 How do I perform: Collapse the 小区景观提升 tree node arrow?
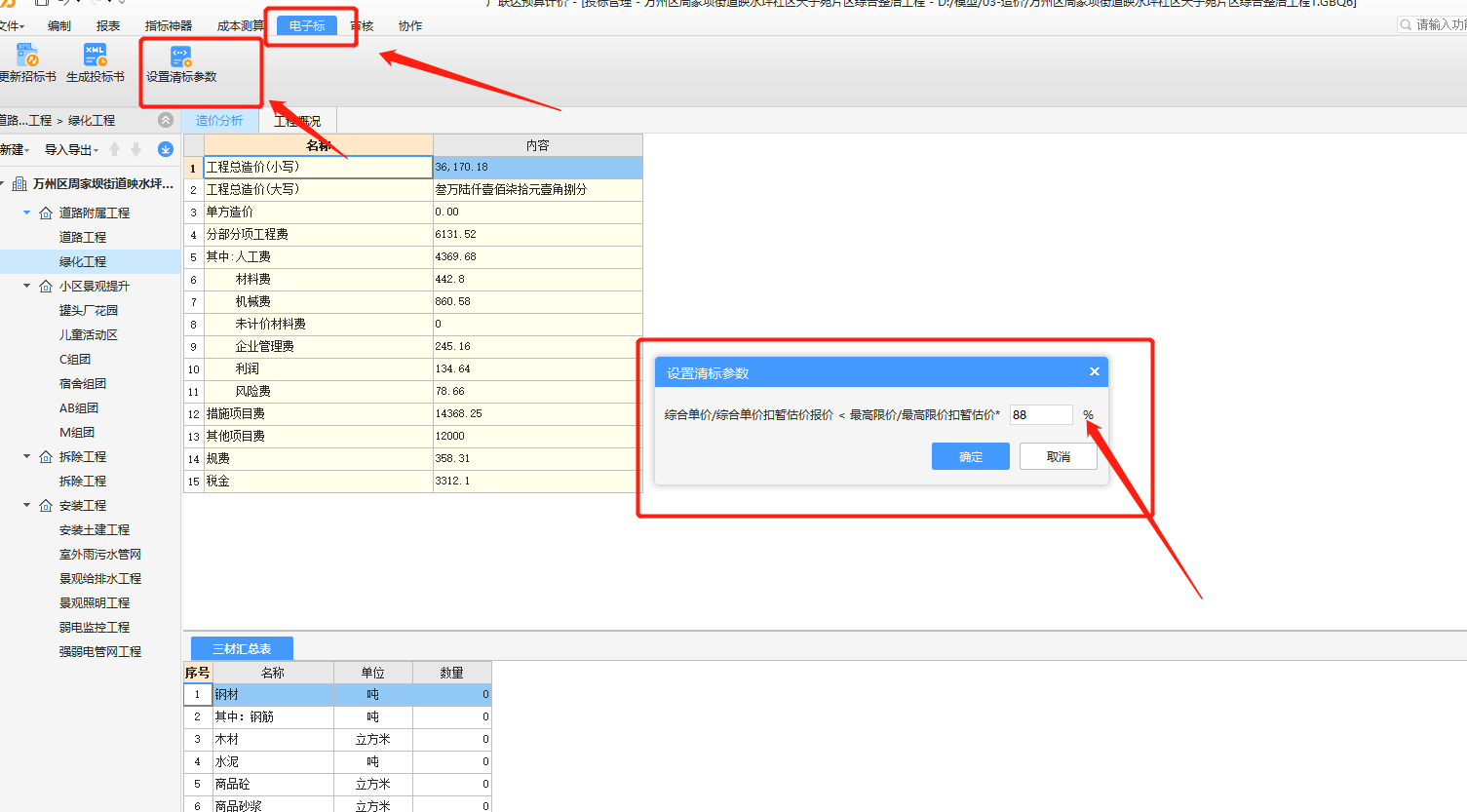tap(27, 286)
